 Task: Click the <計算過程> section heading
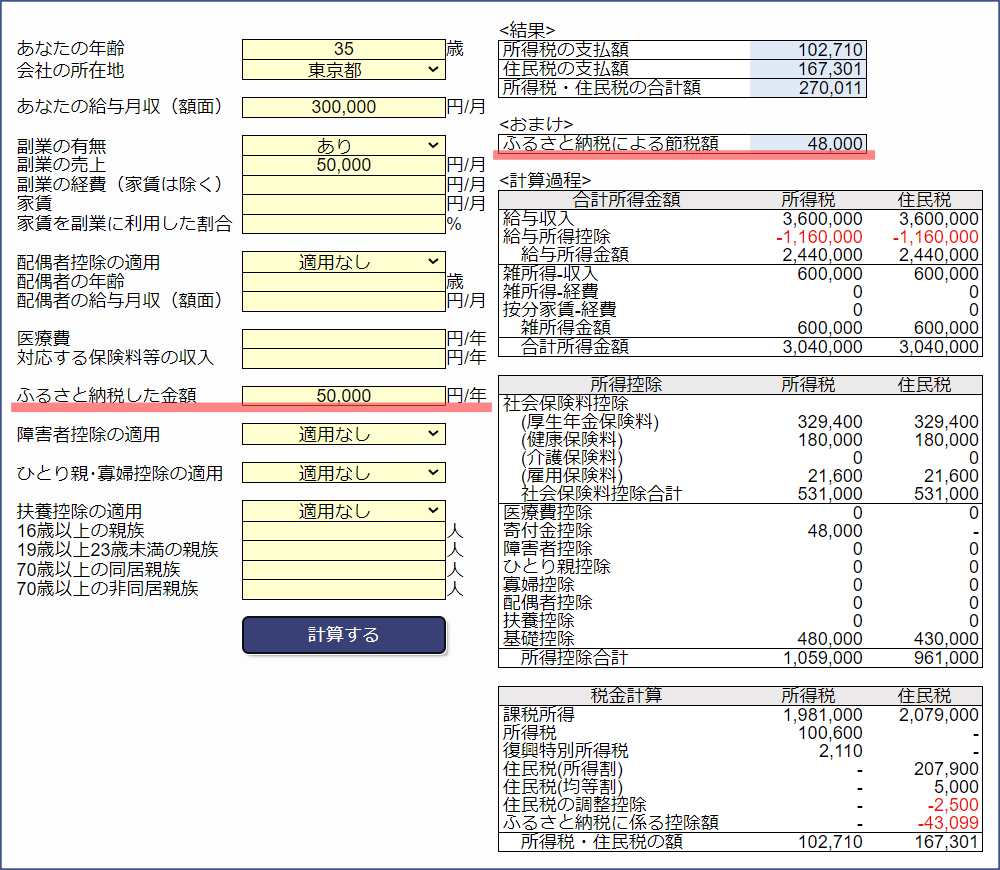545,181
